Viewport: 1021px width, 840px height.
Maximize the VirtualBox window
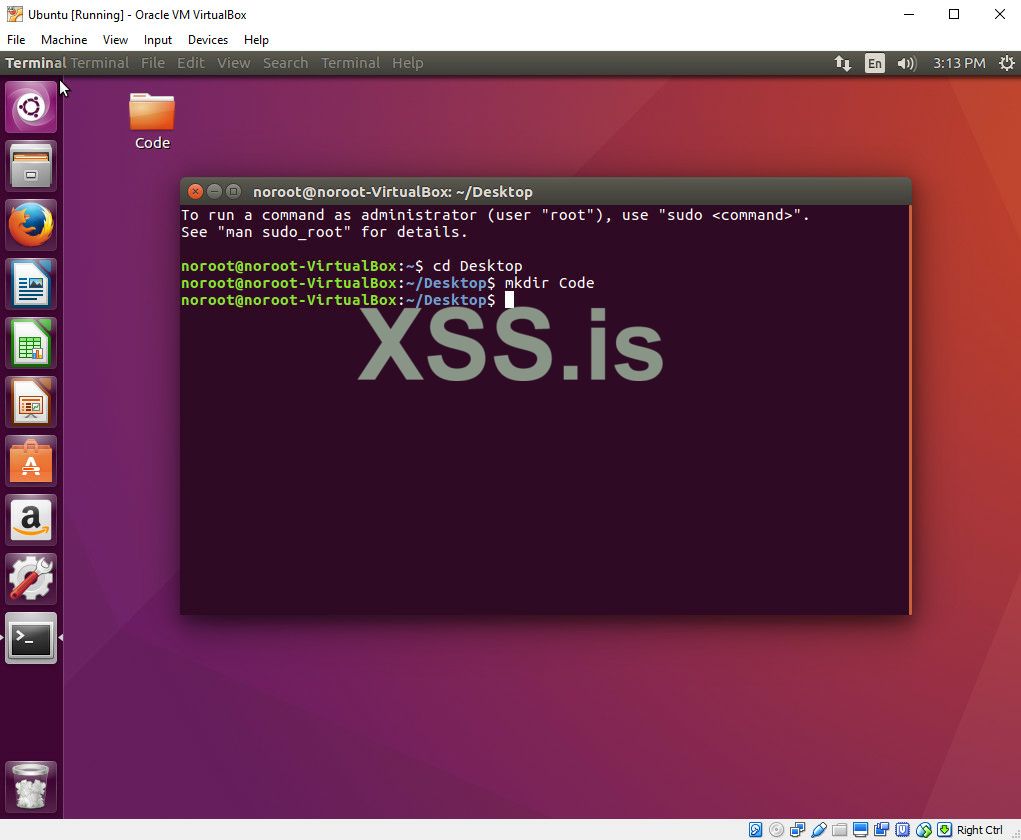pyautogui.click(x=954, y=14)
